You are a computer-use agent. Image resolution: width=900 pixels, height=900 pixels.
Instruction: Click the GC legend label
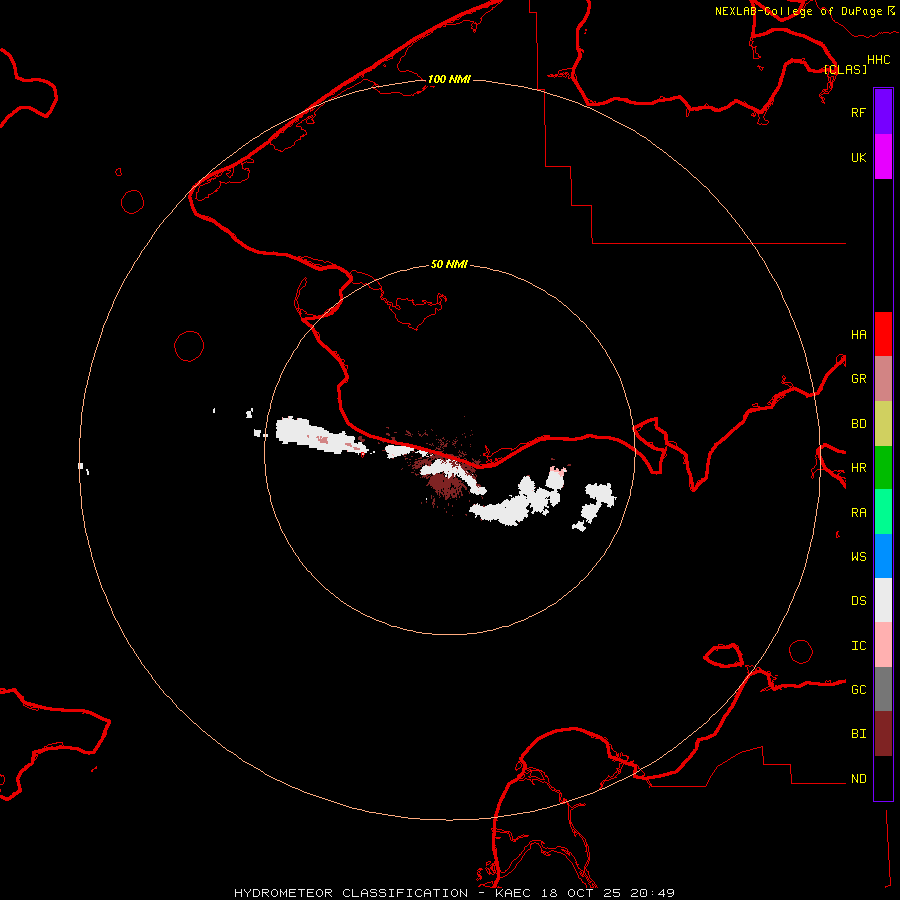858,689
